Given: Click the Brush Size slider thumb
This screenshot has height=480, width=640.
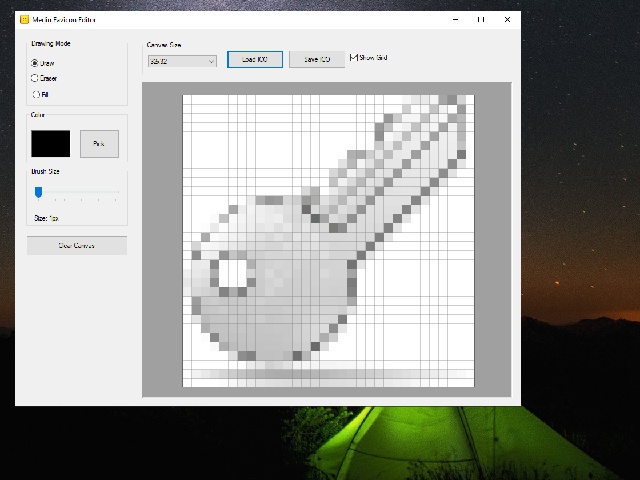Looking at the screenshot, I should pos(38,192).
